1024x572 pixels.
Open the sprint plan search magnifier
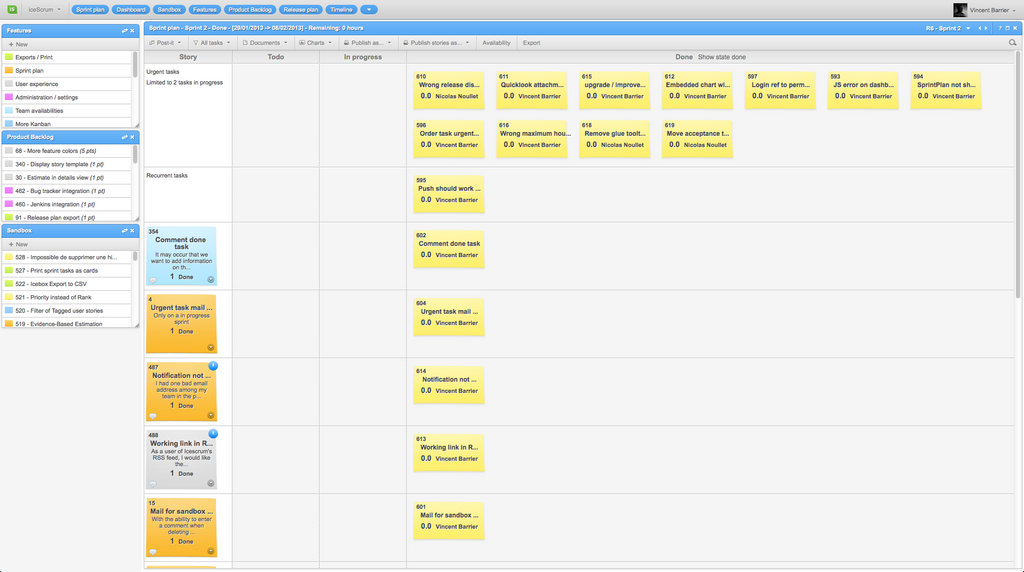coord(1012,42)
